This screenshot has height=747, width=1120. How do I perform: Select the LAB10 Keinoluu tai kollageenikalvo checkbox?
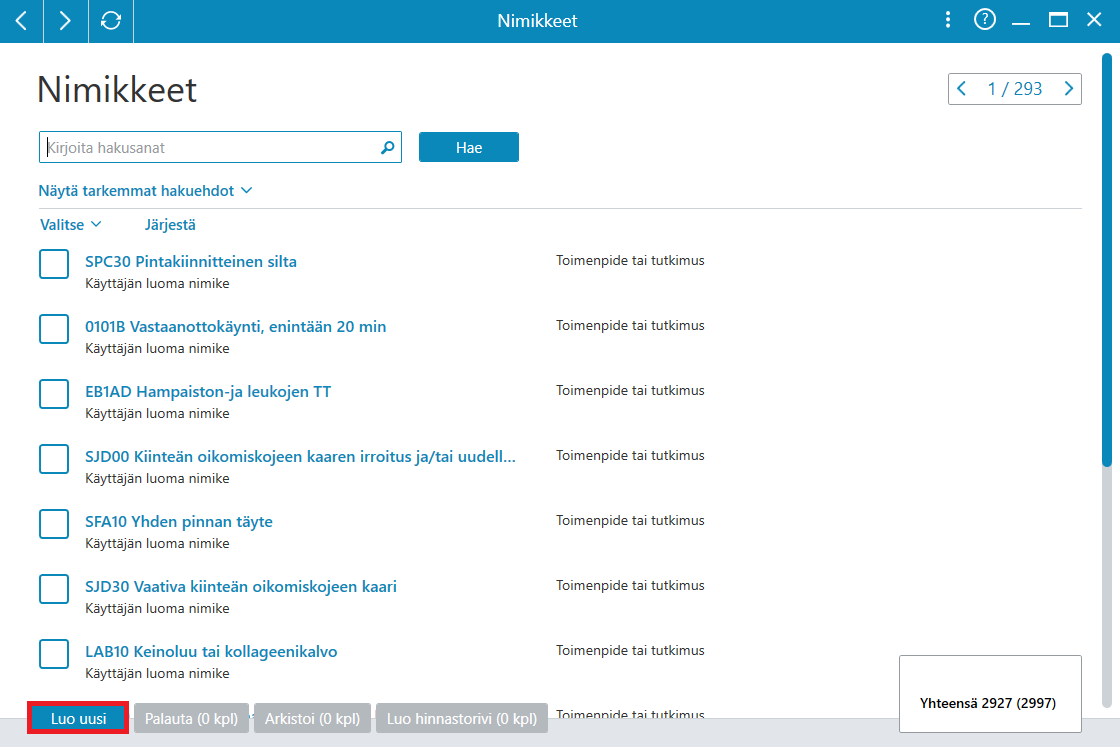[54, 654]
